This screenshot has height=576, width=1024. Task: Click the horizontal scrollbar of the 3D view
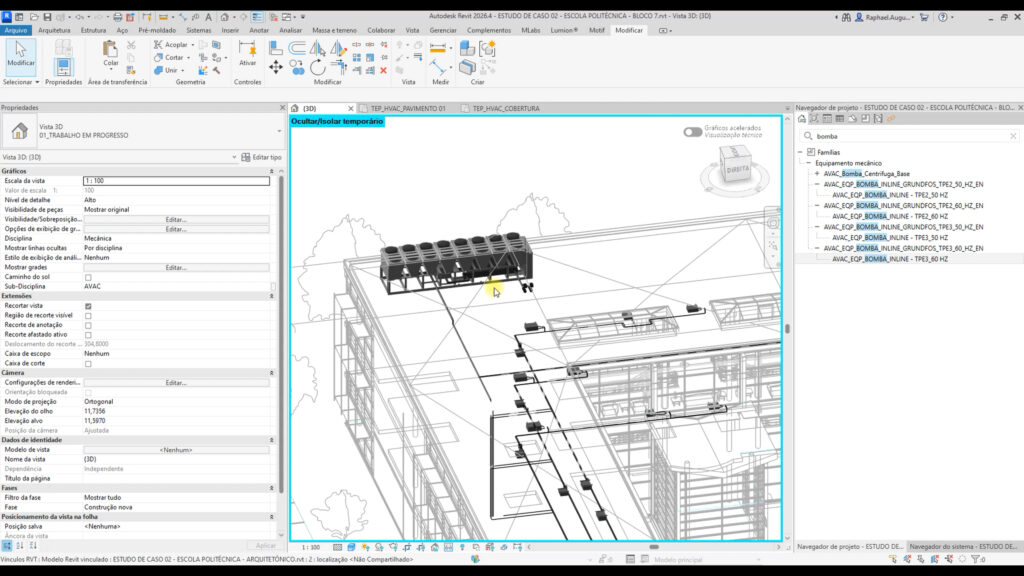[653, 547]
